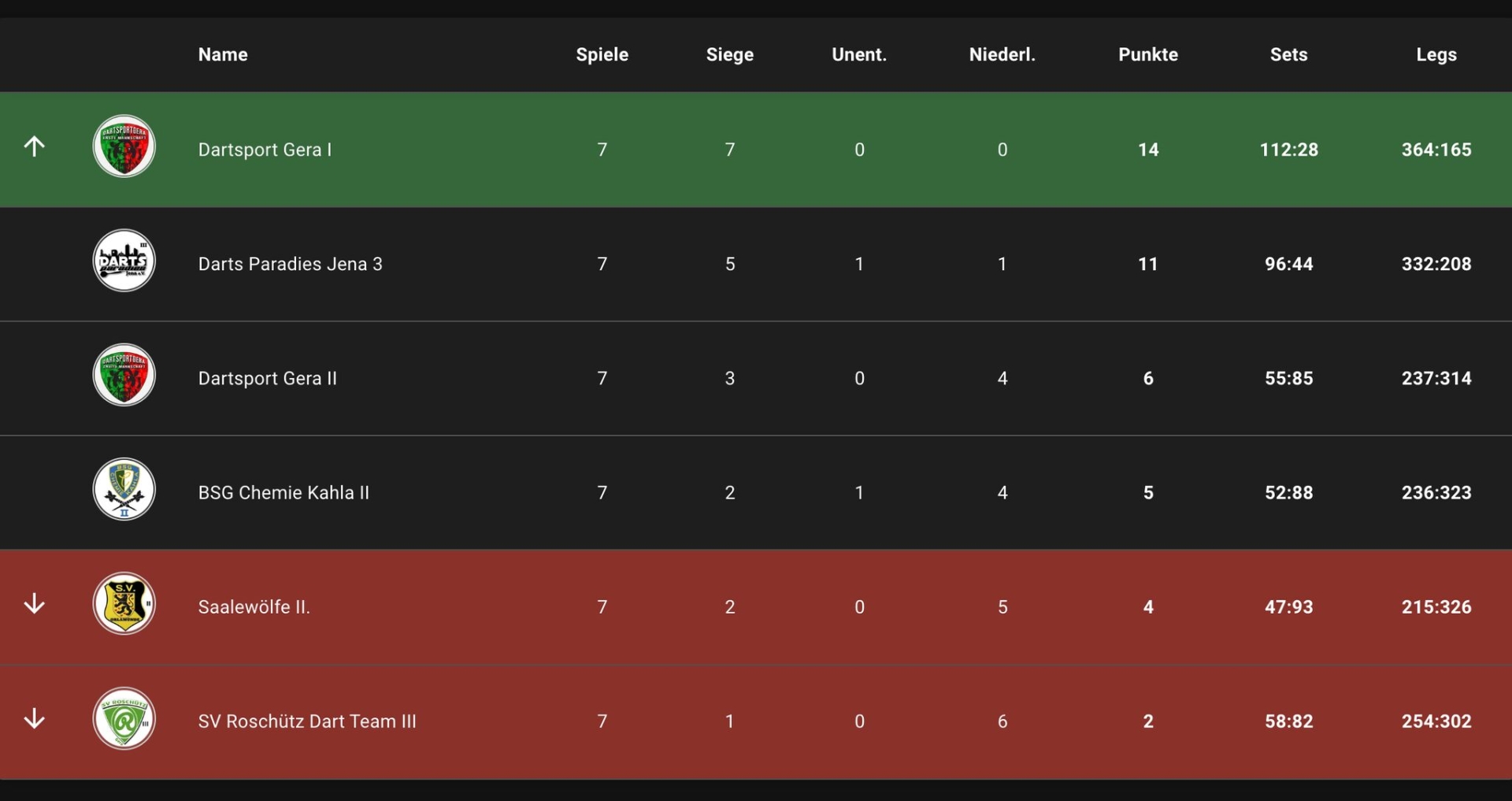Click the SV Roschütz Dart Team III logo
This screenshot has width=1512, height=801.
pyautogui.click(x=124, y=718)
